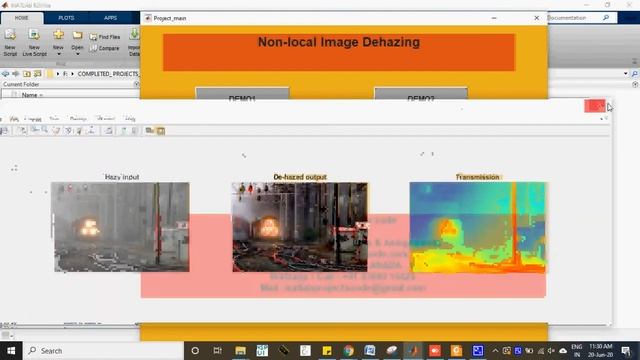This screenshot has width=640, height=360.
Task: Click the up-one-level folder icon
Action: [x=27, y=74]
